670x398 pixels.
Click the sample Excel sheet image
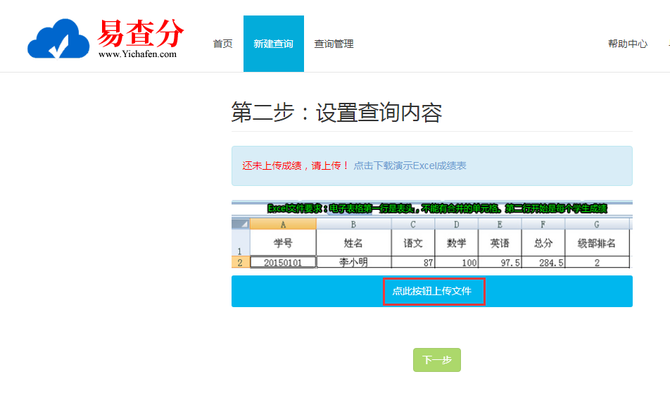pos(432,234)
